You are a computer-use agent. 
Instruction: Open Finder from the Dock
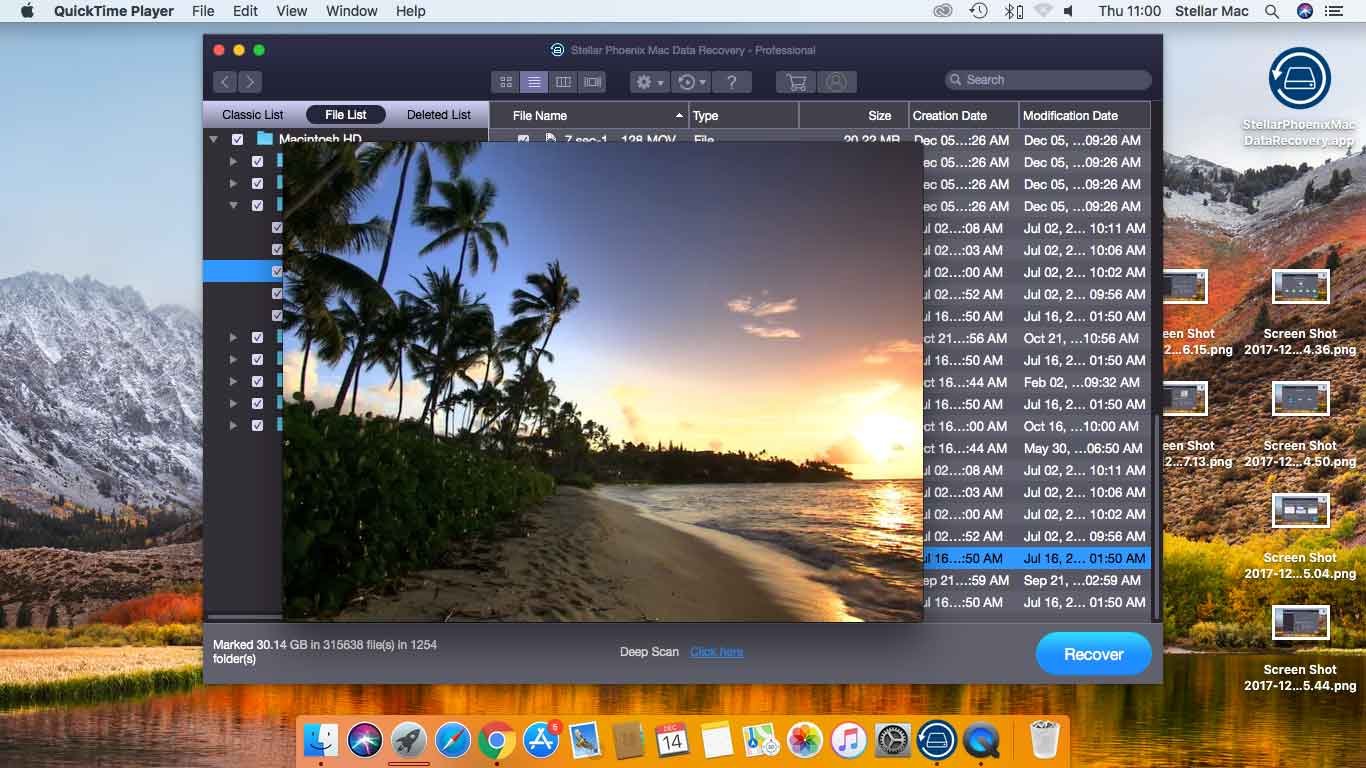click(x=322, y=741)
